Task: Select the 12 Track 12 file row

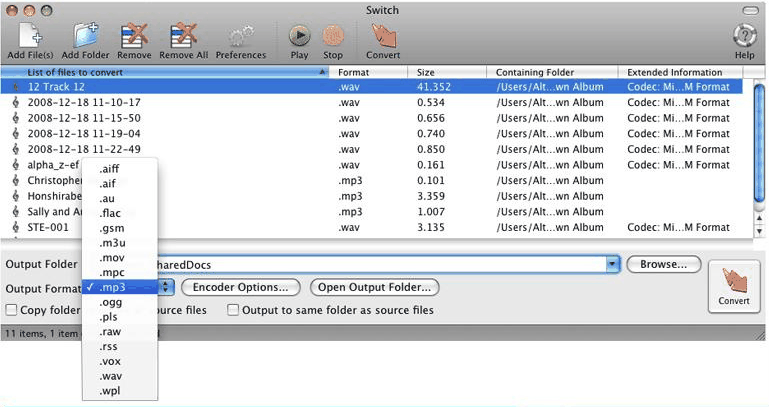Action: (170, 87)
